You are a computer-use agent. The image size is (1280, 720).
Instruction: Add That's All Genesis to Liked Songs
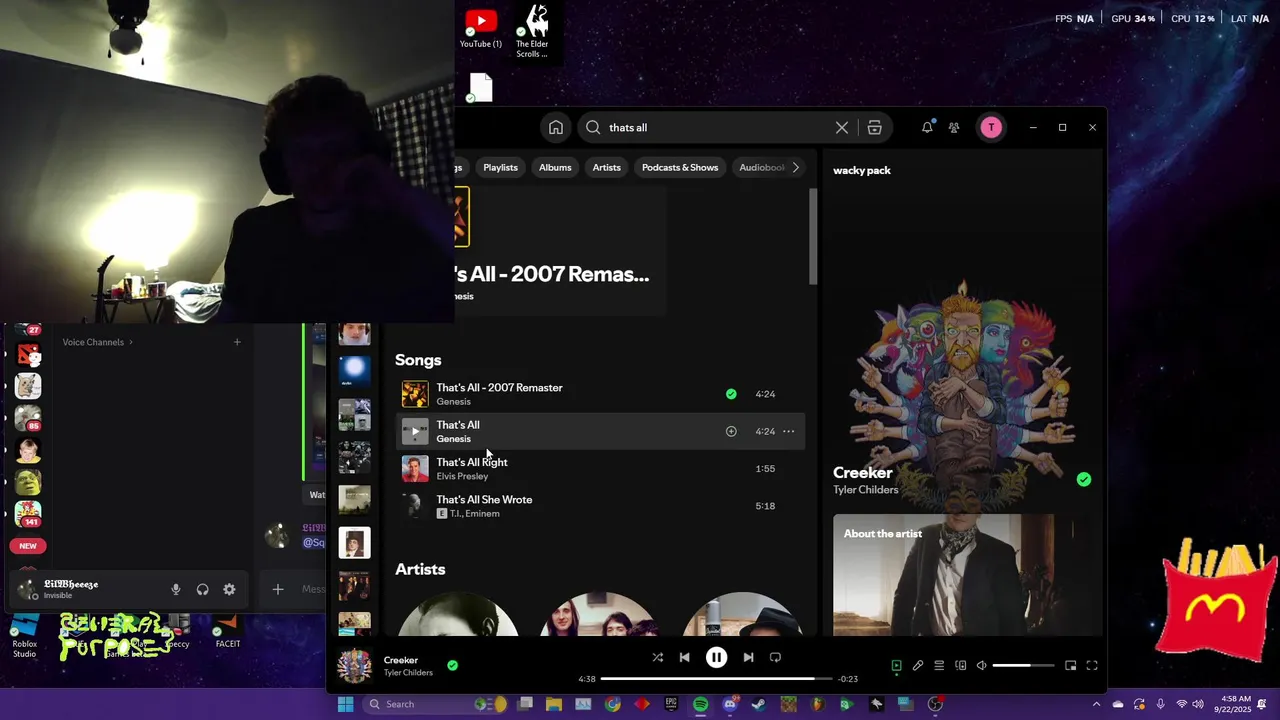pyautogui.click(x=731, y=431)
